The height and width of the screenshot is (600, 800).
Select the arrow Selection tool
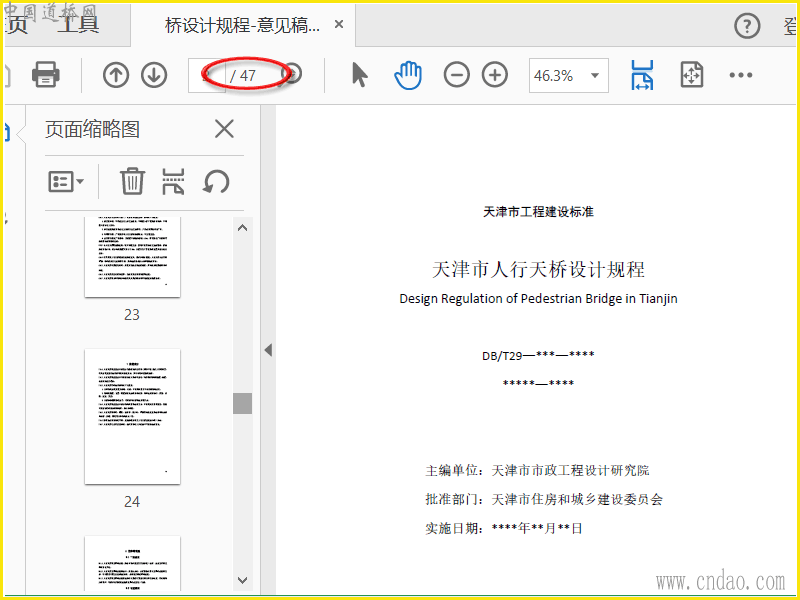(x=359, y=75)
